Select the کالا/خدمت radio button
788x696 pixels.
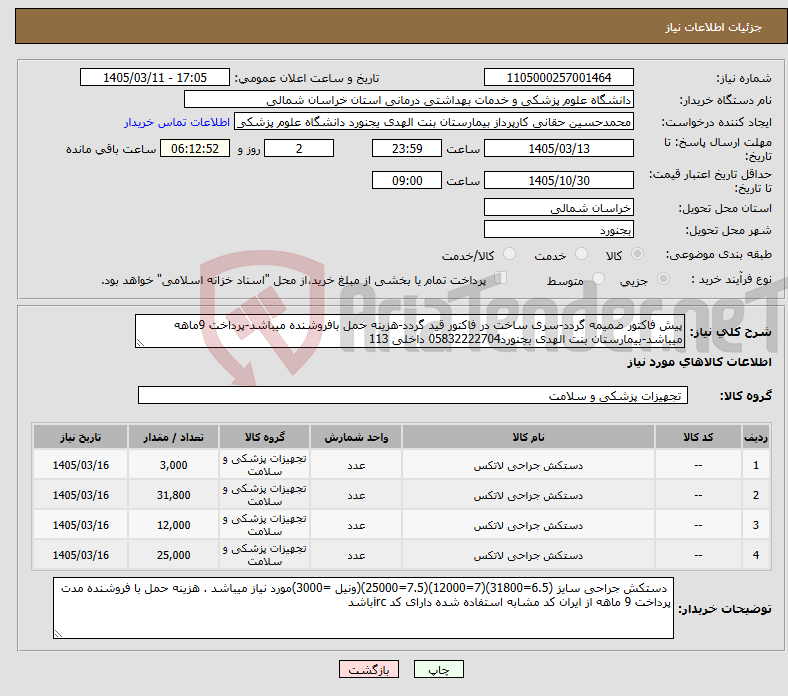click(x=510, y=254)
